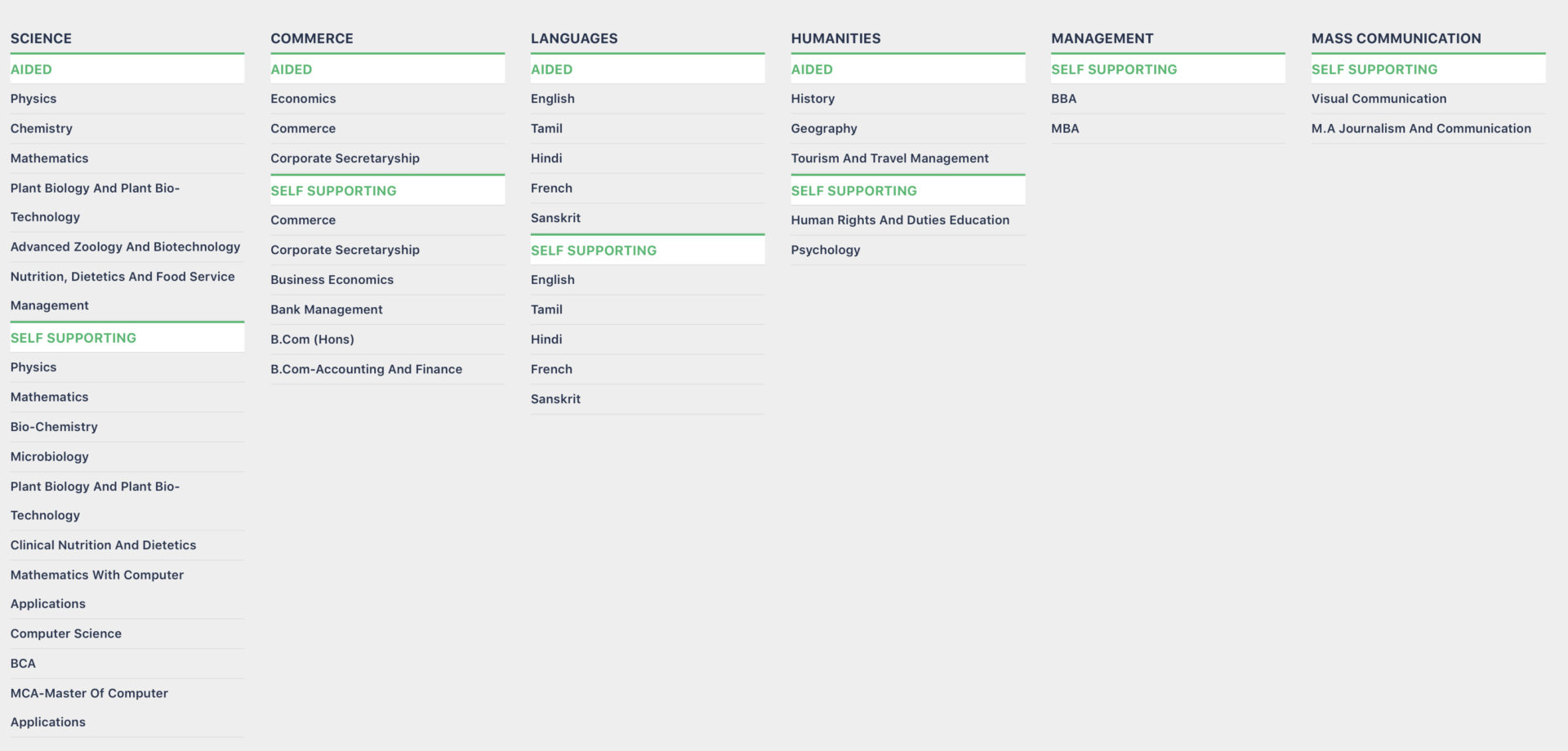Open French under Languages Aided
Screen dimensions: 1568x751
coord(551,188)
